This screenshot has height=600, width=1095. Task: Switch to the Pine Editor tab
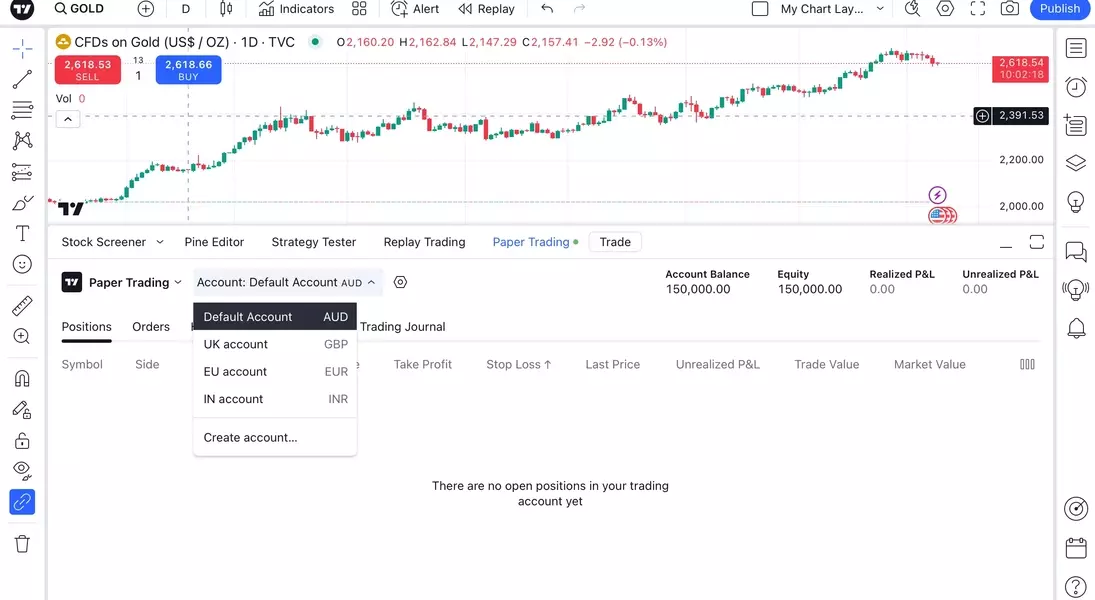pos(214,242)
